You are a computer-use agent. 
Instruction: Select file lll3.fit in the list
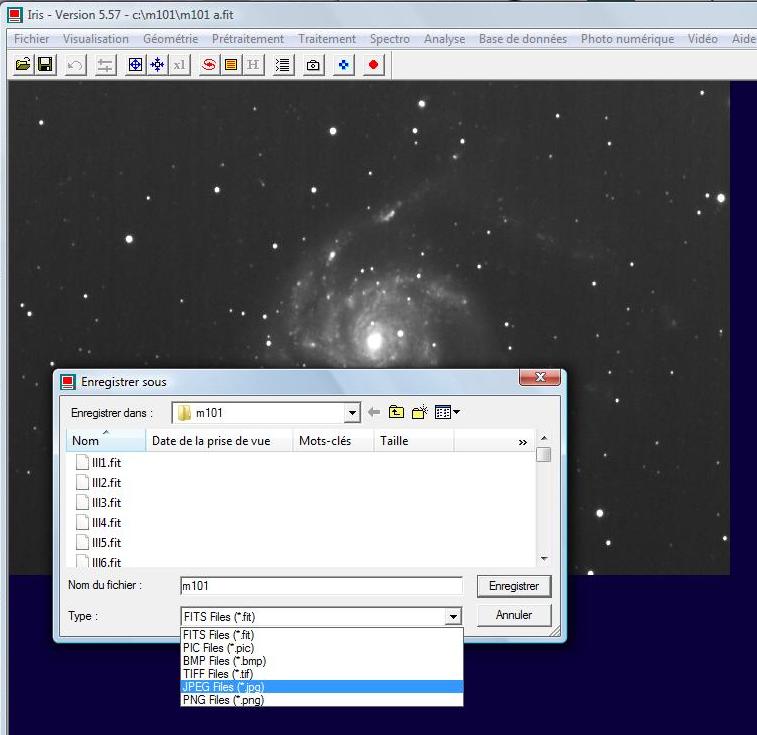pos(98,503)
